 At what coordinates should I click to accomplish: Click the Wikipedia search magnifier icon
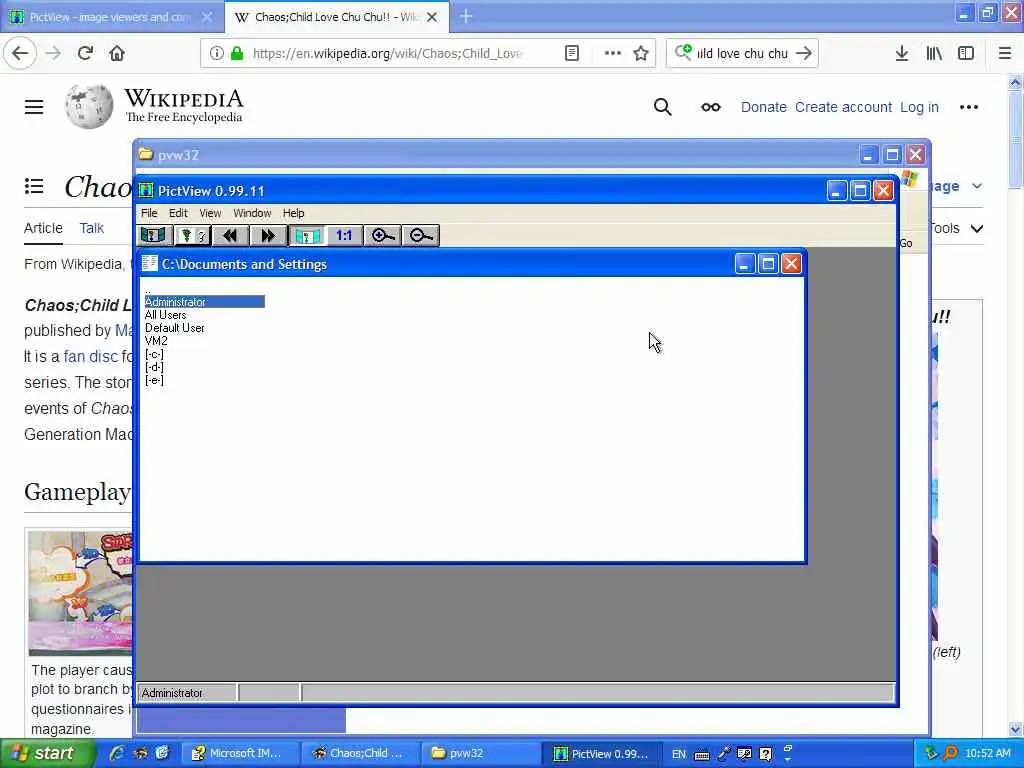coord(662,107)
